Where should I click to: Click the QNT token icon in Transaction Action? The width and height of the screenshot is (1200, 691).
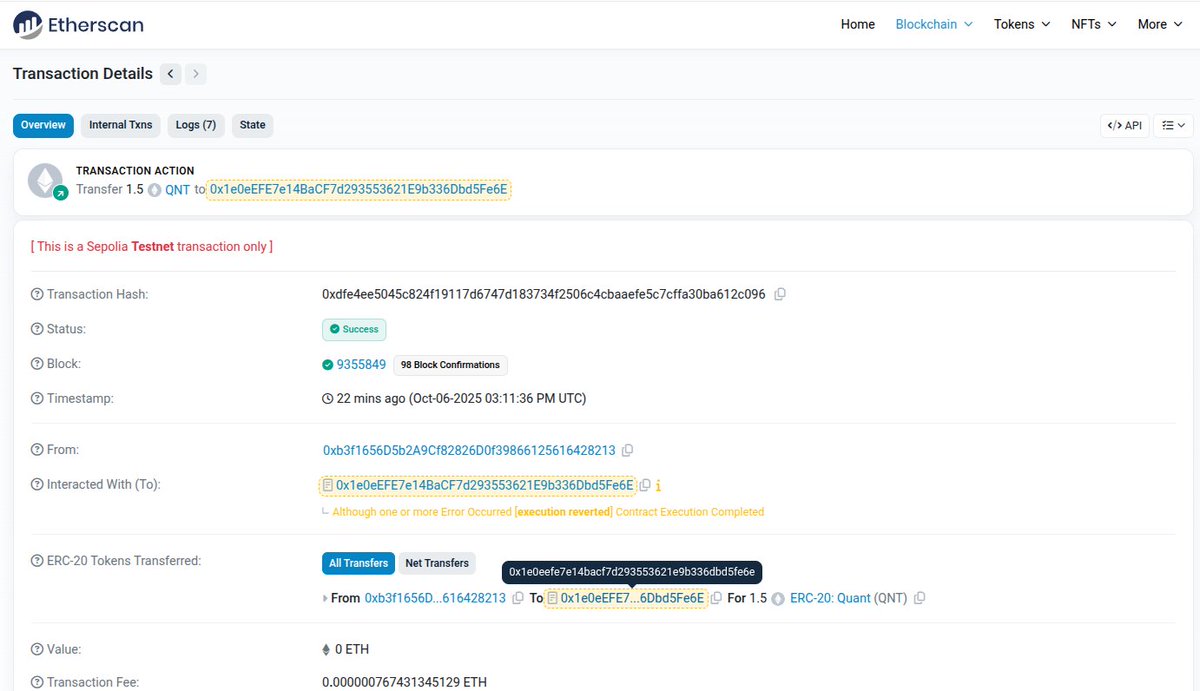(x=154, y=189)
